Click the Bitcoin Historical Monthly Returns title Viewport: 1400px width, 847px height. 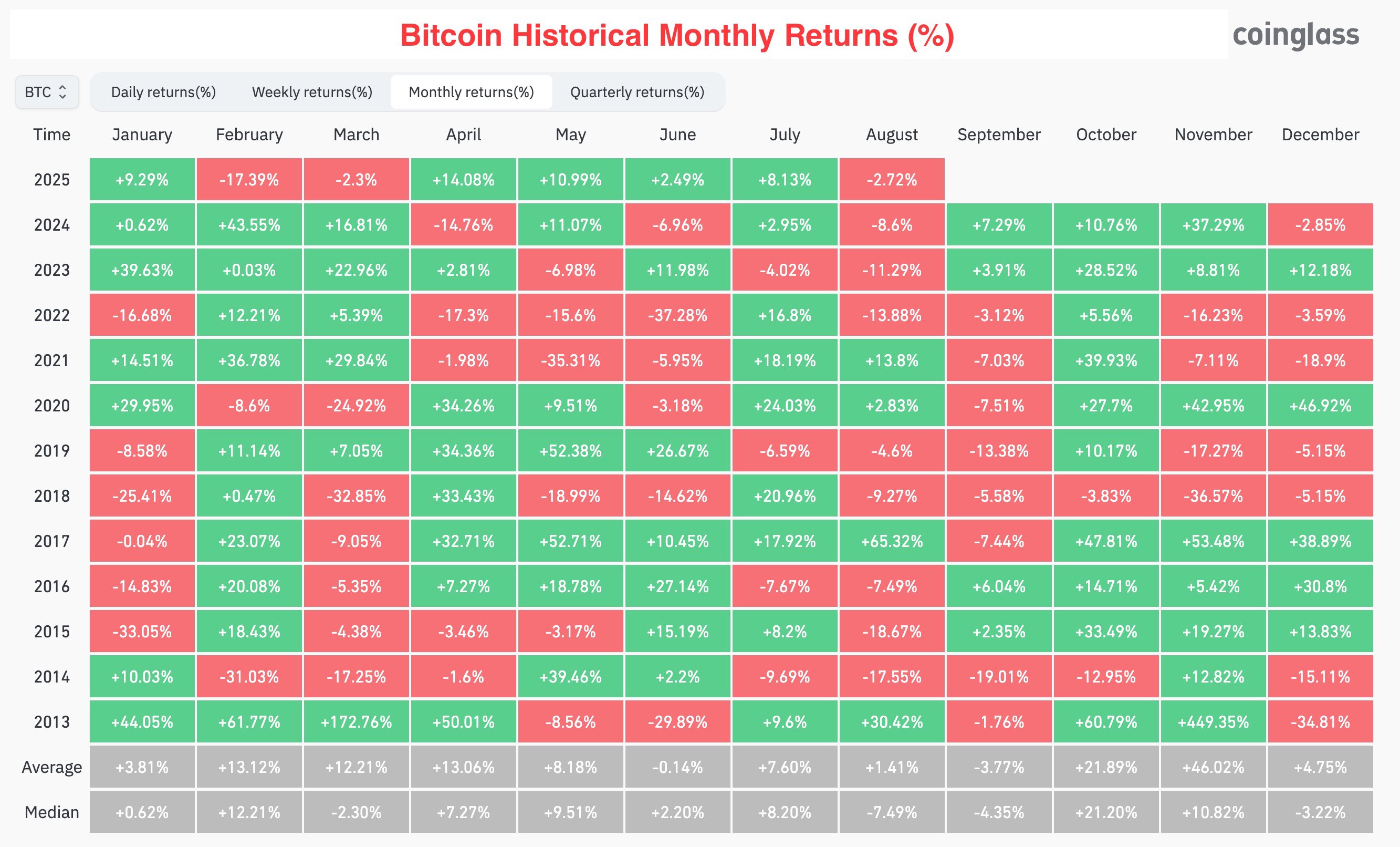click(677, 35)
